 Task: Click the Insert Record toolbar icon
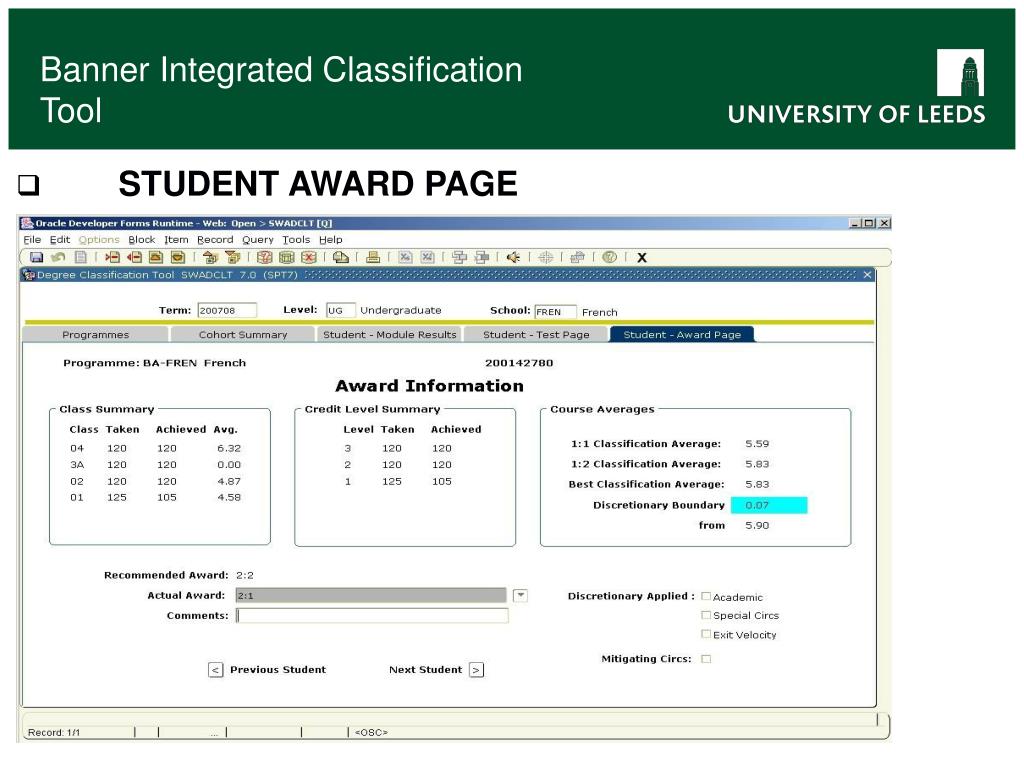tap(112, 257)
